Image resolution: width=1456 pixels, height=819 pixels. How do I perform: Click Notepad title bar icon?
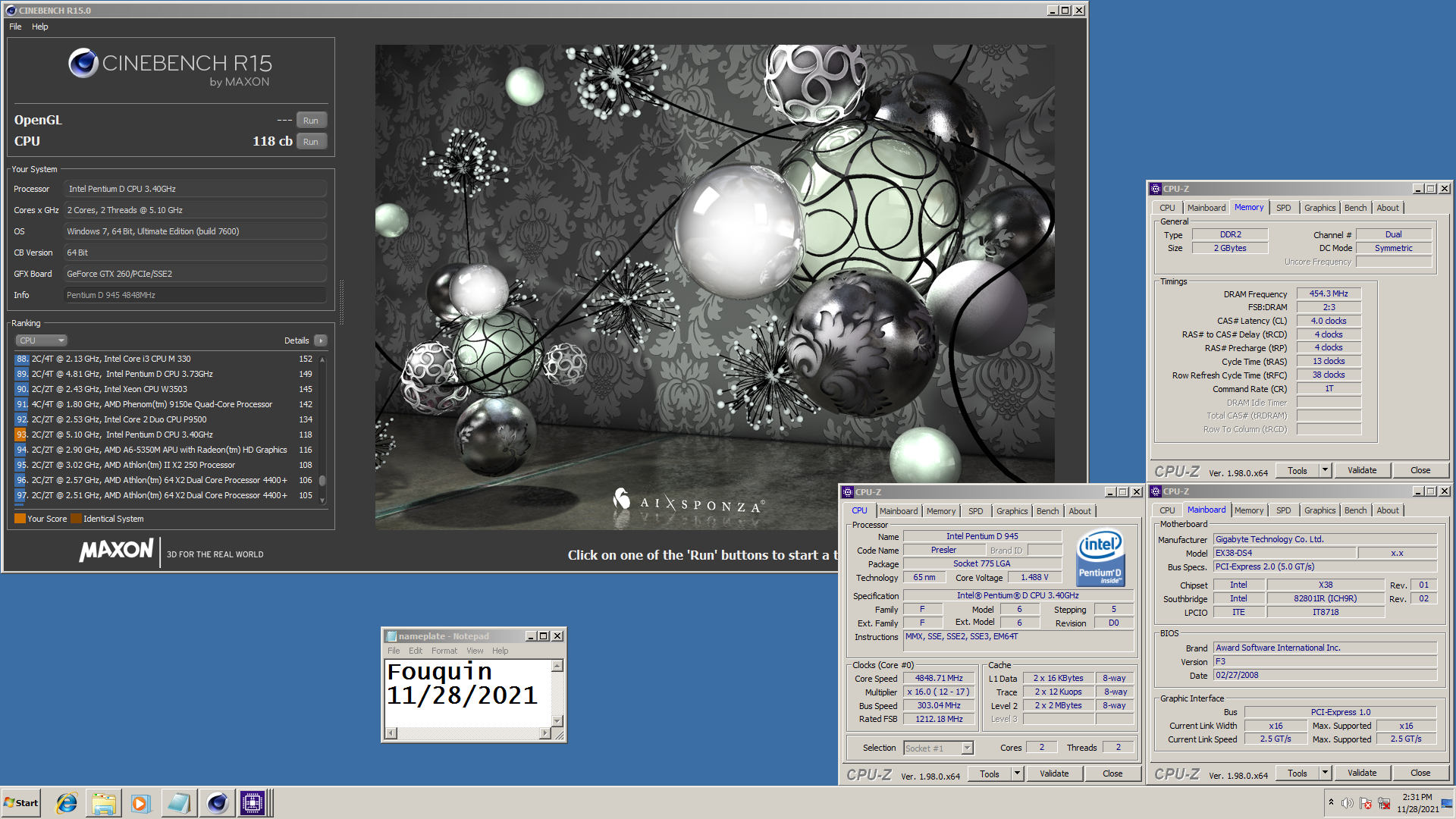point(392,636)
